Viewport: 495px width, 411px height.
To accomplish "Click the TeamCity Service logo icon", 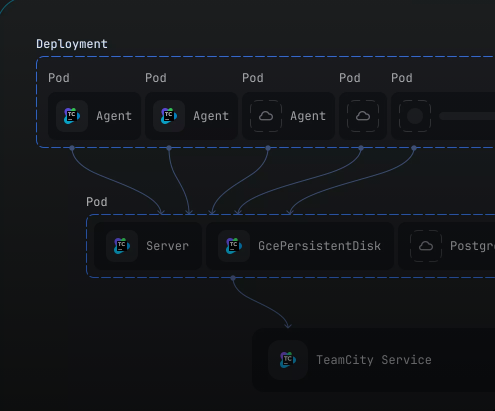I will click(288, 360).
